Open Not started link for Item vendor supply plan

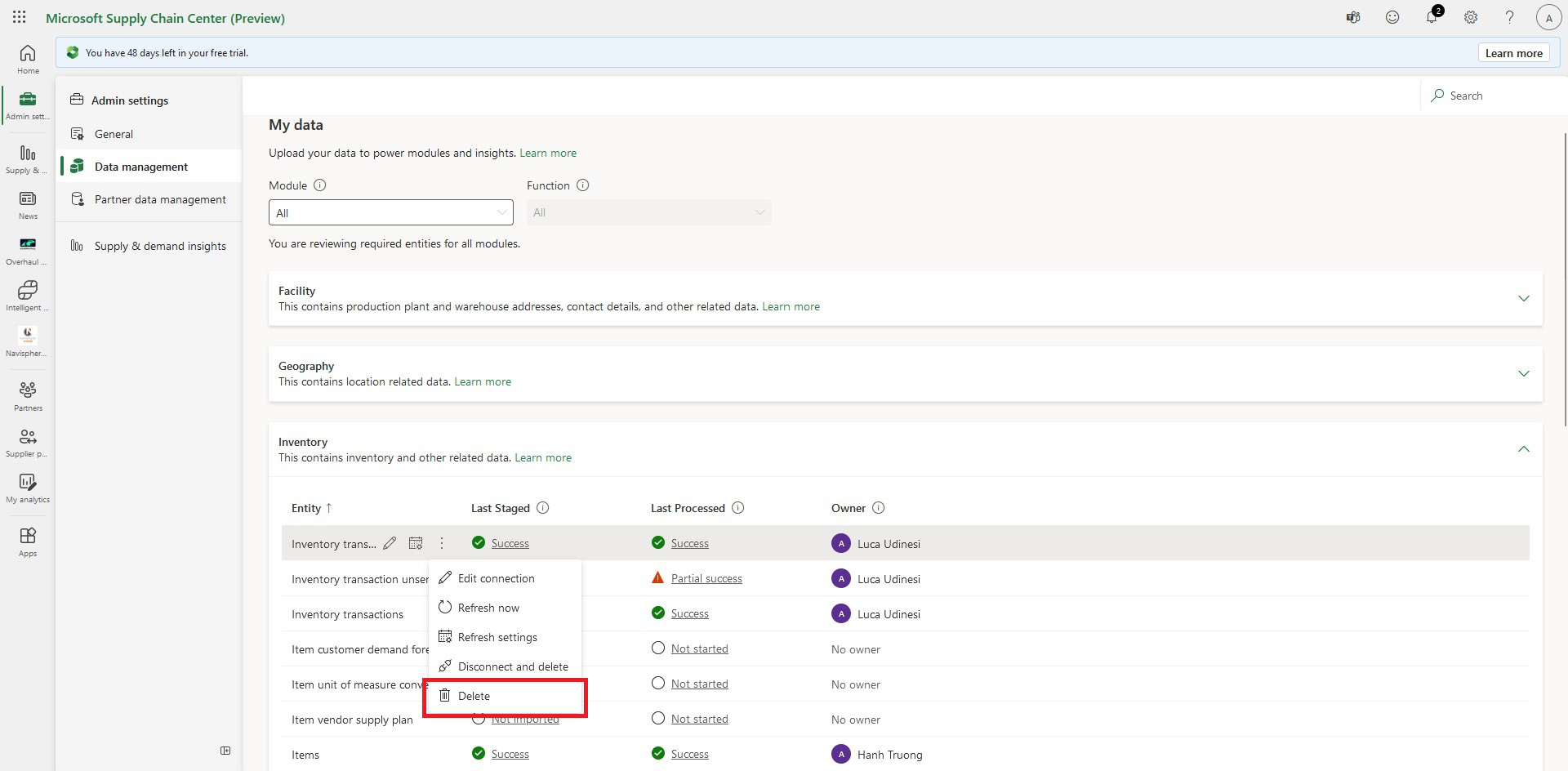[699, 719]
